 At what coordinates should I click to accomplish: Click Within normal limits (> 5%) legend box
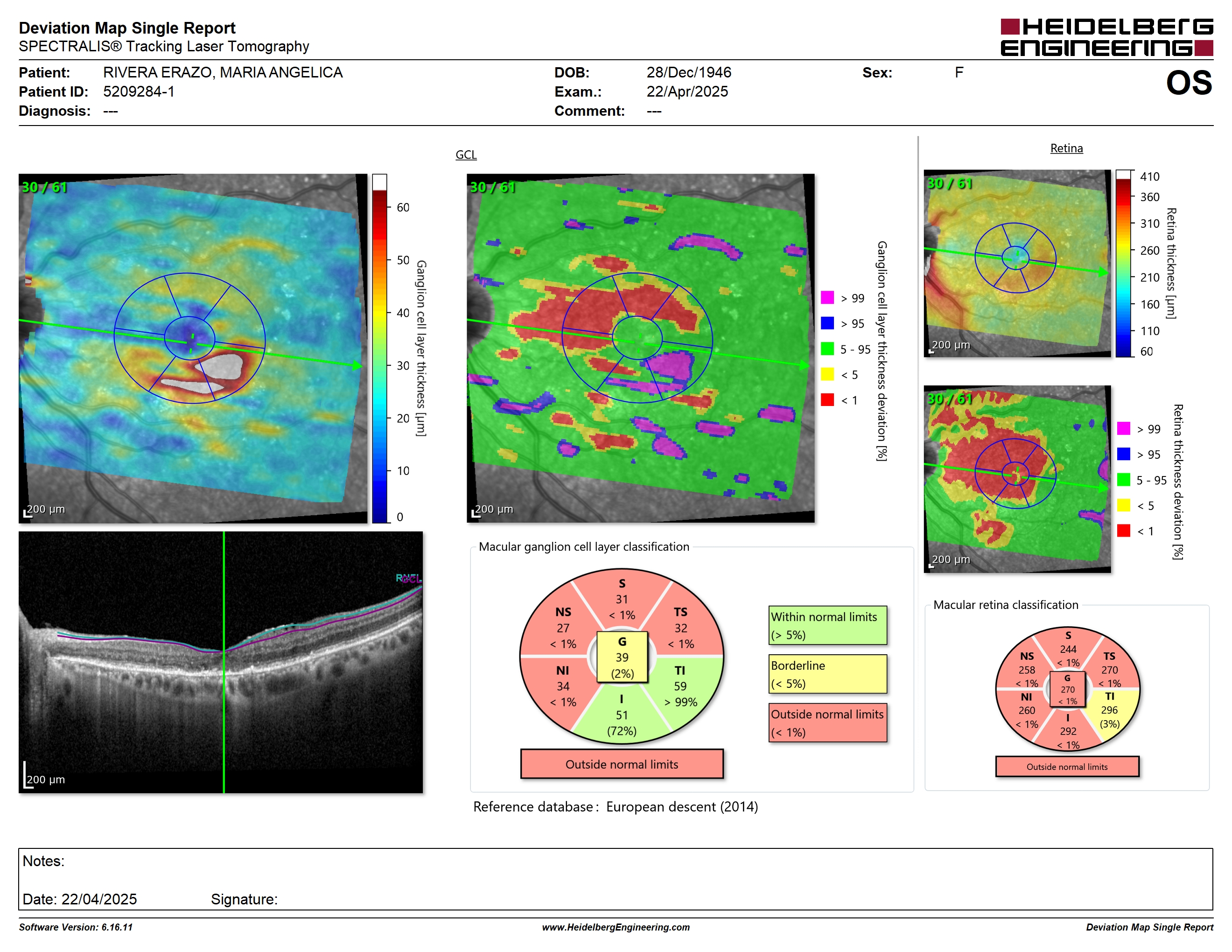[827, 625]
